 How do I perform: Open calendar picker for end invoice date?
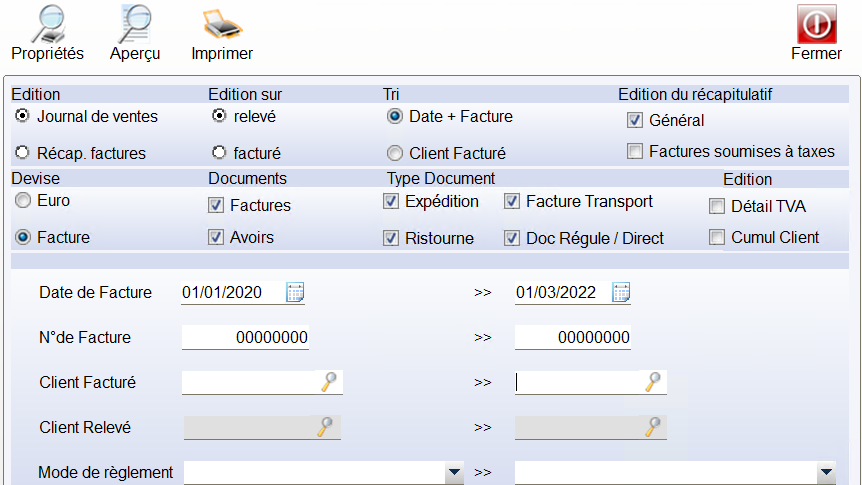point(621,293)
